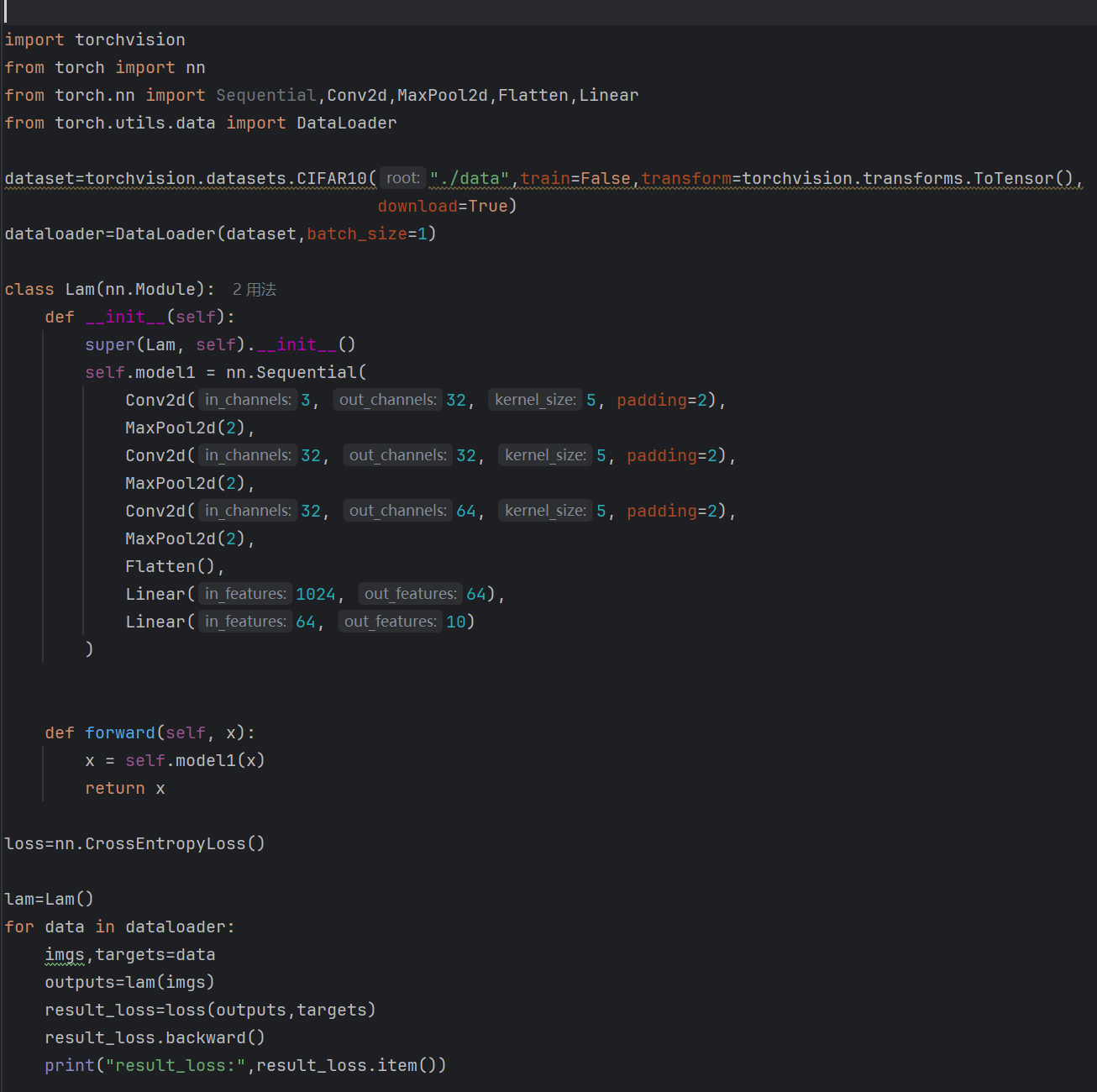The image size is (1097, 1092).
Task: Click 'in_features:' hint with value 1024
Action: [x=245, y=594]
